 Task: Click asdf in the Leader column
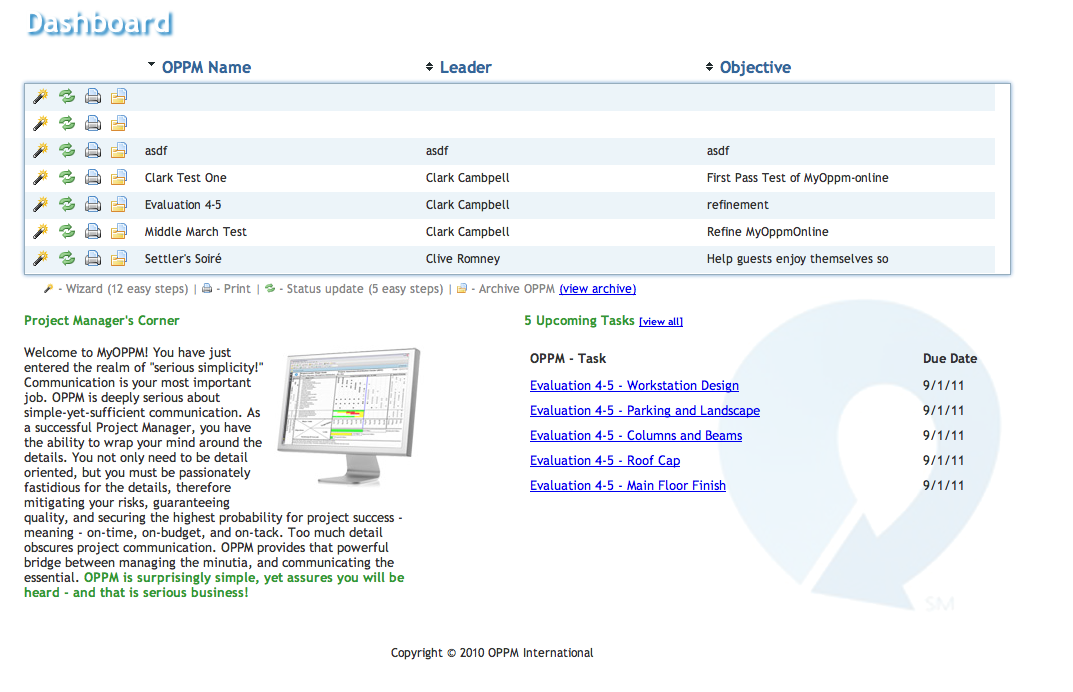coord(437,151)
